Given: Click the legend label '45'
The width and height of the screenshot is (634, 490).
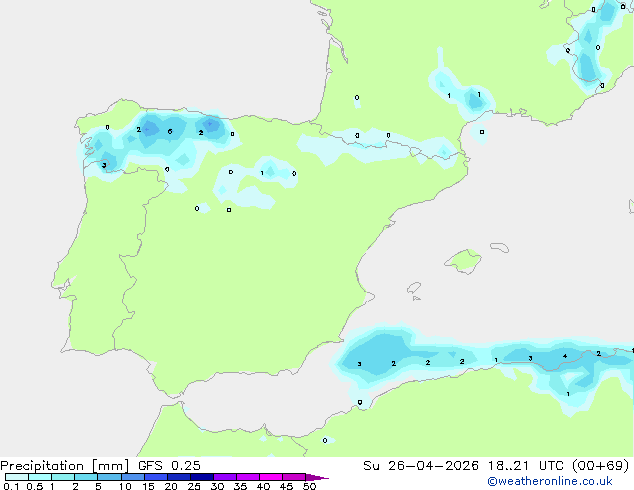Looking at the screenshot, I should [x=286, y=486].
